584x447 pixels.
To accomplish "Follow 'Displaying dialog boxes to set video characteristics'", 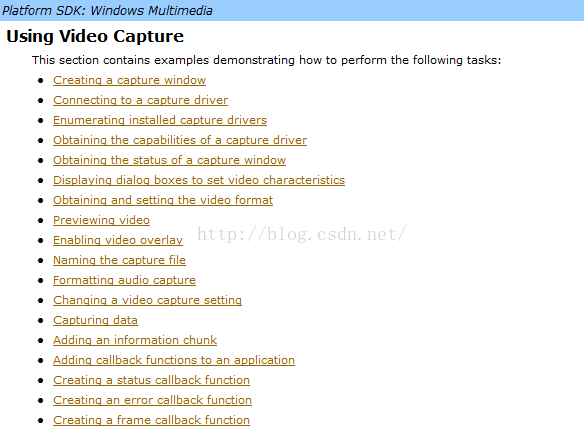I will (x=199, y=180).
